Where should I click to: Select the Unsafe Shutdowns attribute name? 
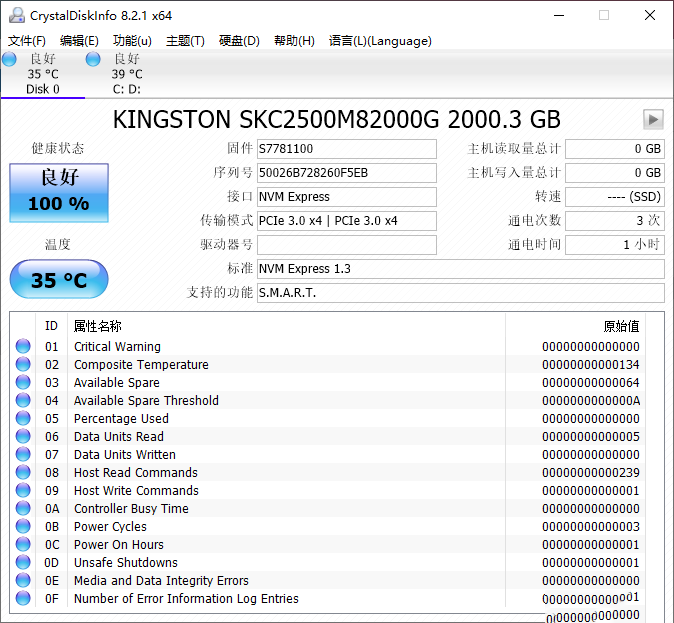[126, 563]
